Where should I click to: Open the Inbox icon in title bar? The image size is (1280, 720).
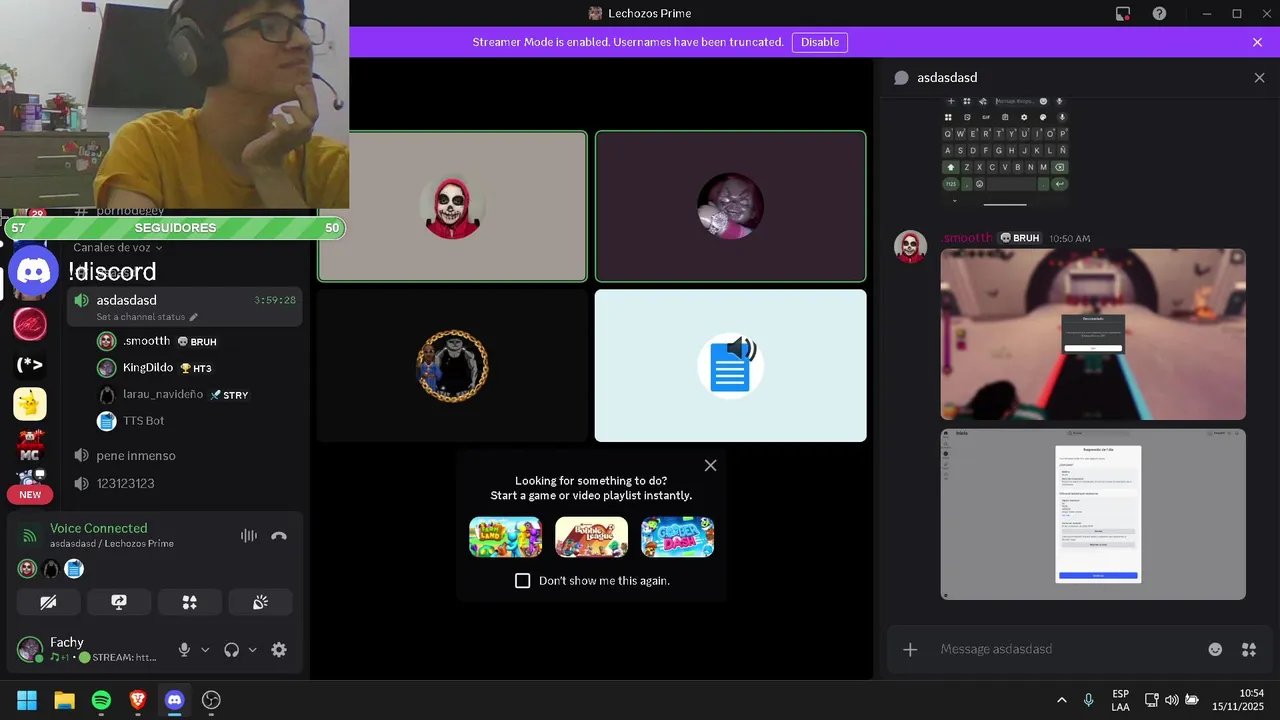click(1123, 13)
